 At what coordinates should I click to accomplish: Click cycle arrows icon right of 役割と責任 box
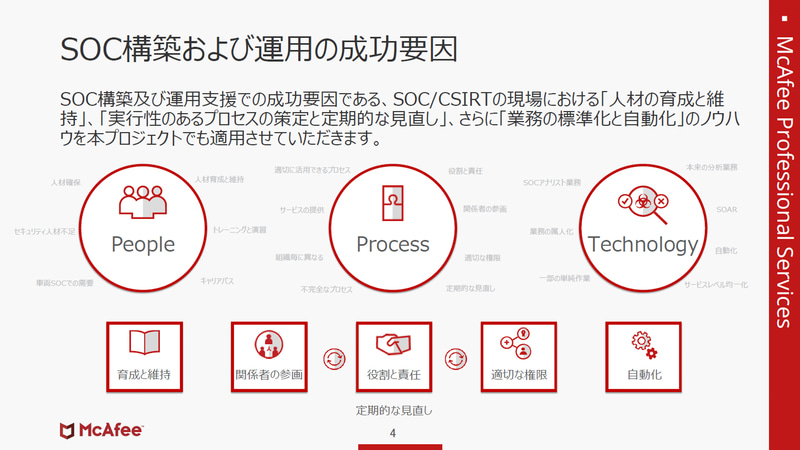point(456,359)
